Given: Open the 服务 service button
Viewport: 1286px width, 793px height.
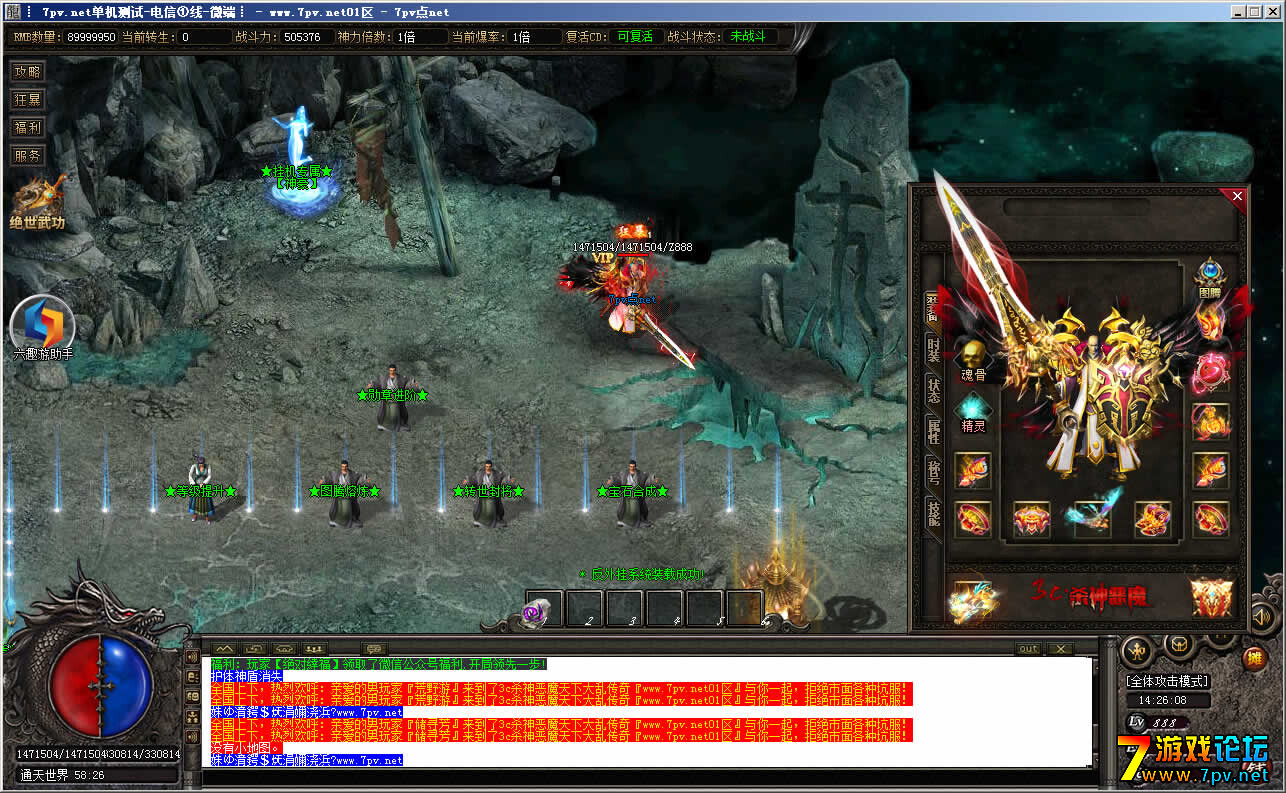Looking at the screenshot, I should [x=28, y=156].
